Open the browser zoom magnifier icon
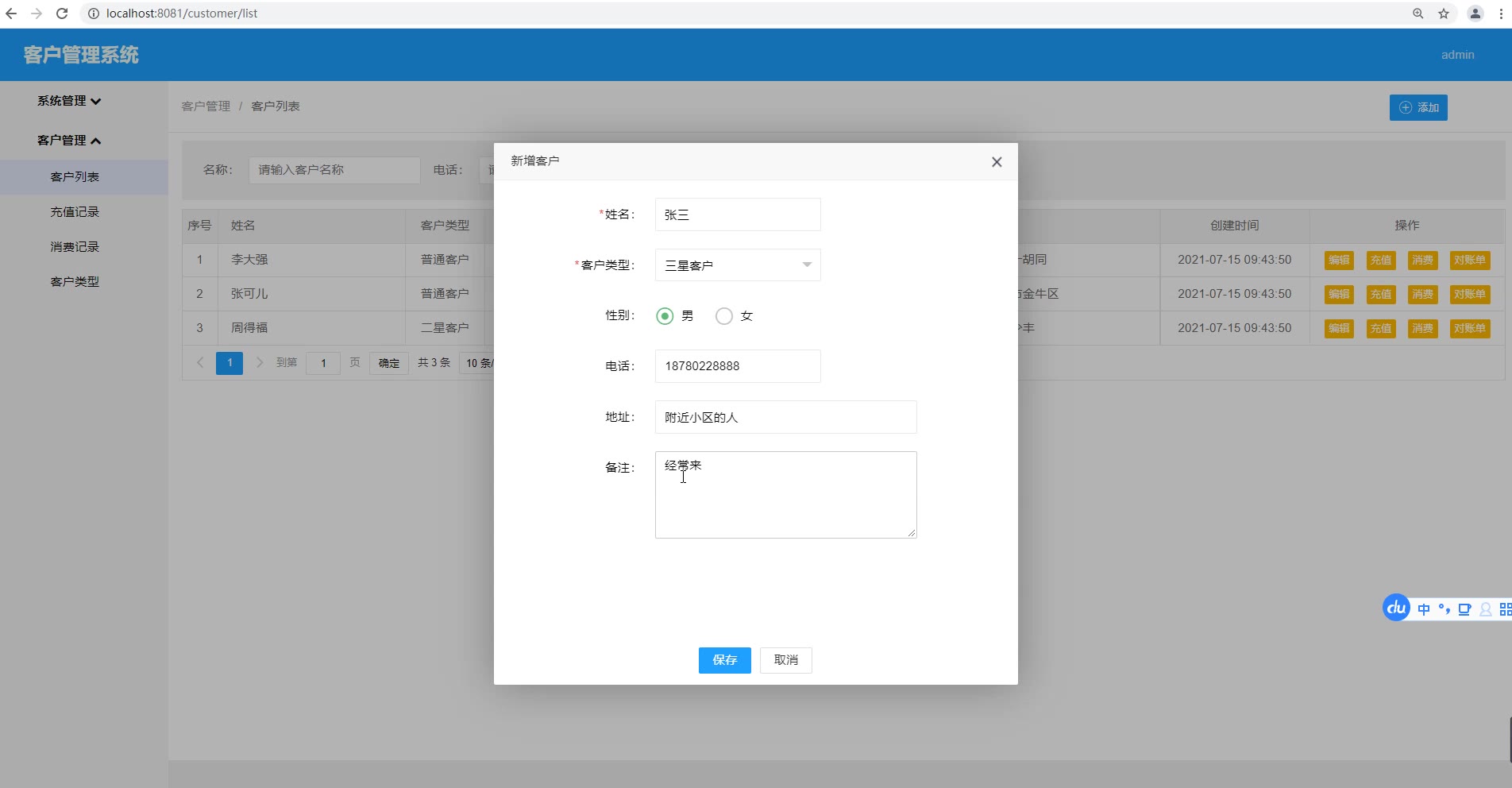 click(x=1418, y=14)
